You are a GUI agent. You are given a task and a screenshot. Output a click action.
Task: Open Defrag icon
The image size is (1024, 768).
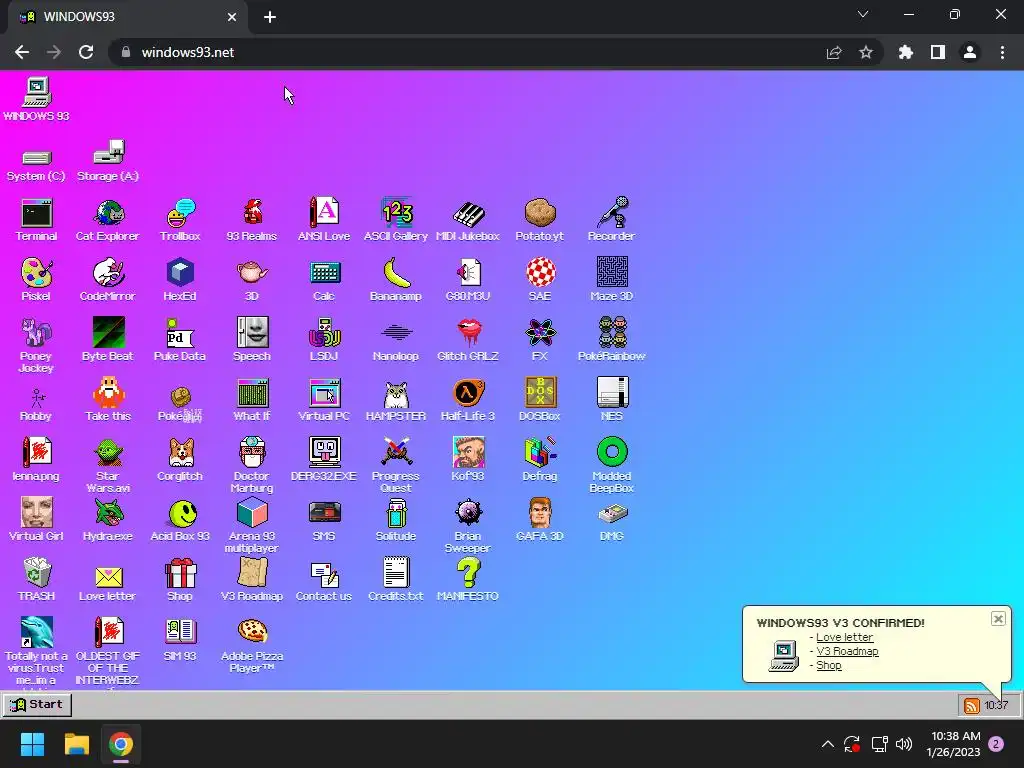tap(539, 460)
